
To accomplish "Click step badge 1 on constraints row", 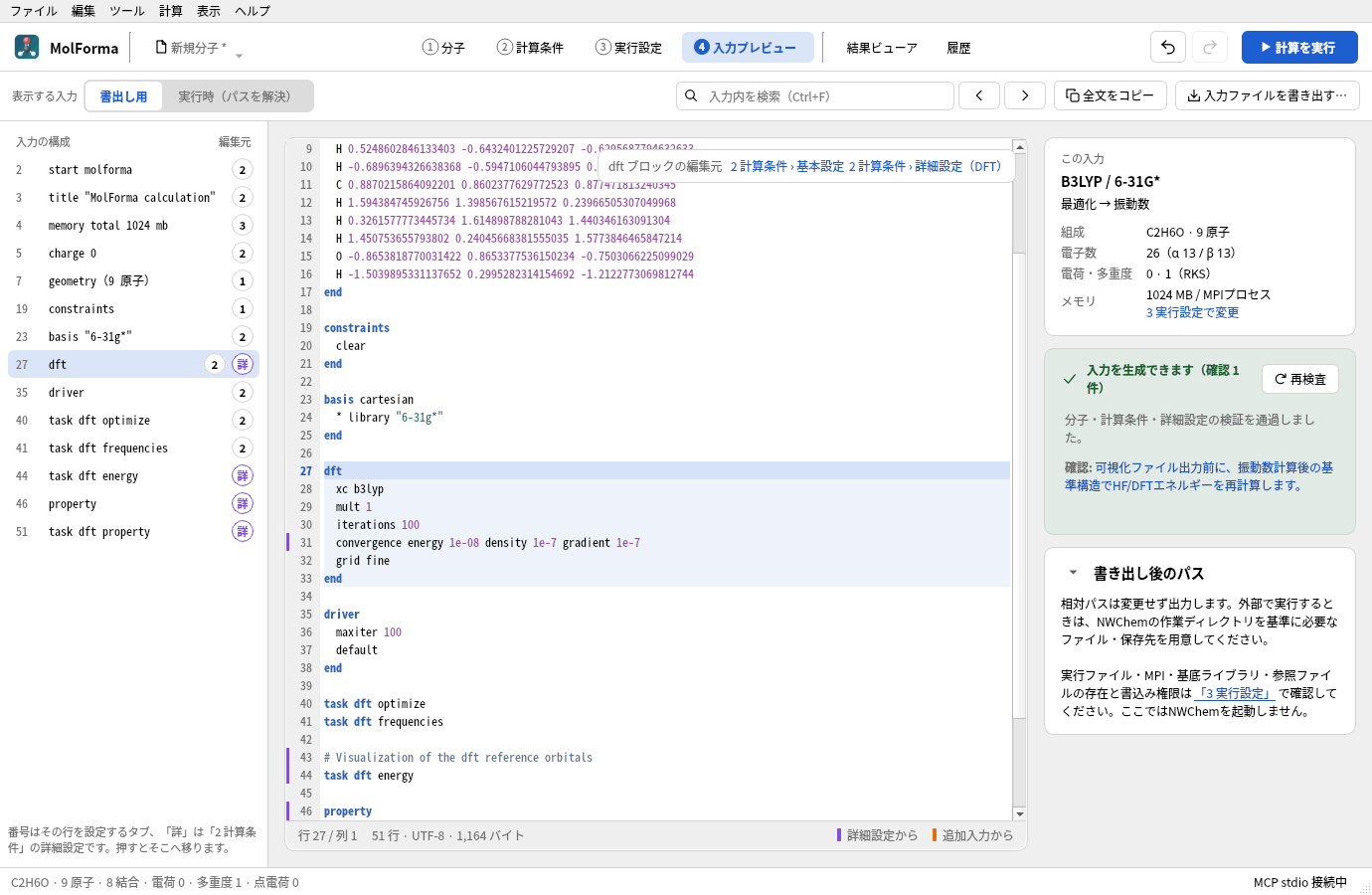I will tap(243, 308).
